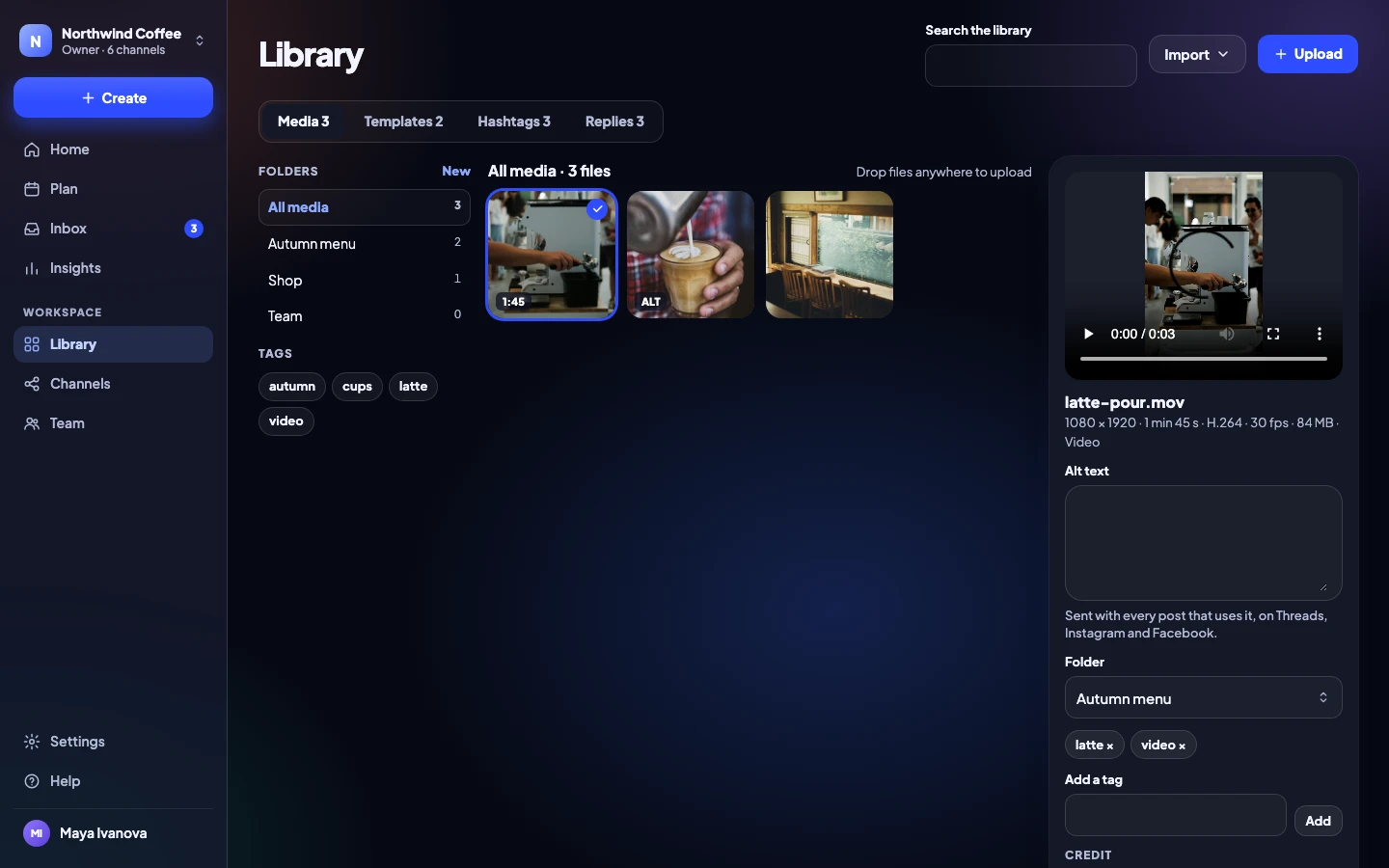Open Help
Viewport: 1389px width, 868px height.
pyautogui.click(x=113, y=781)
